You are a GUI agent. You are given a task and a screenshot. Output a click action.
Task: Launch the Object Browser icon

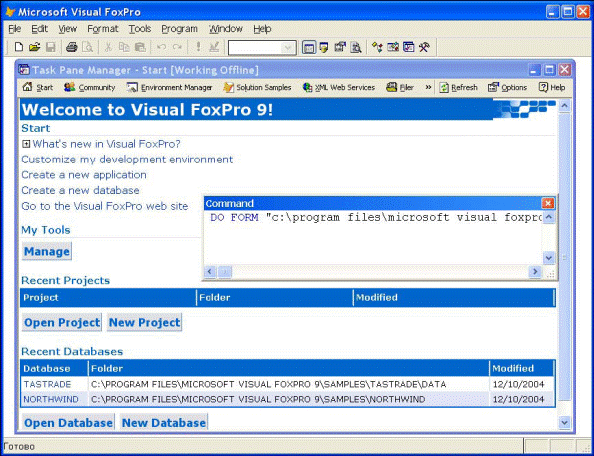393,48
